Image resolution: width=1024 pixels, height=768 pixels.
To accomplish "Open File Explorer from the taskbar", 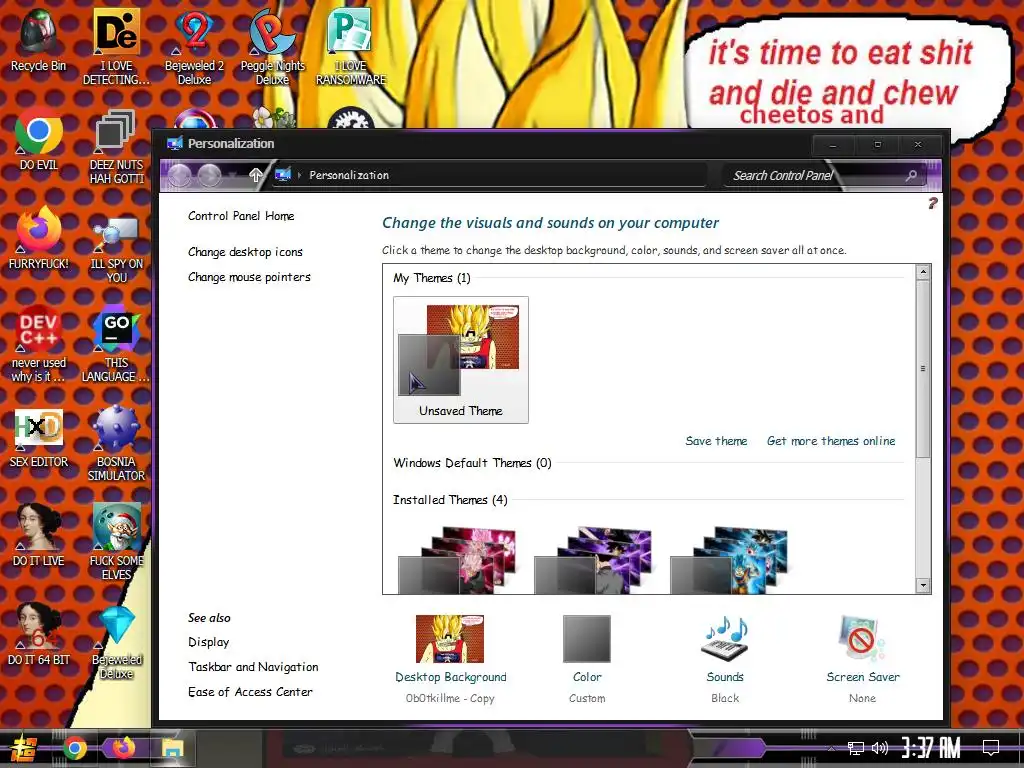I will click(173, 748).
